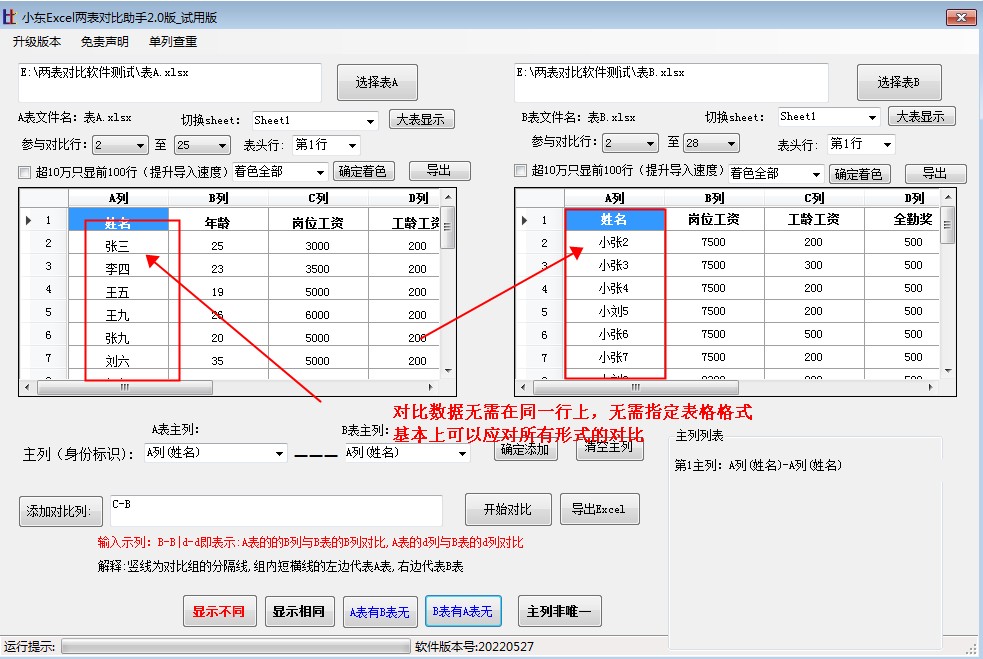
Task: Open the 单列查重 menu
Action: pyautogui.click(x=173, y=42)
